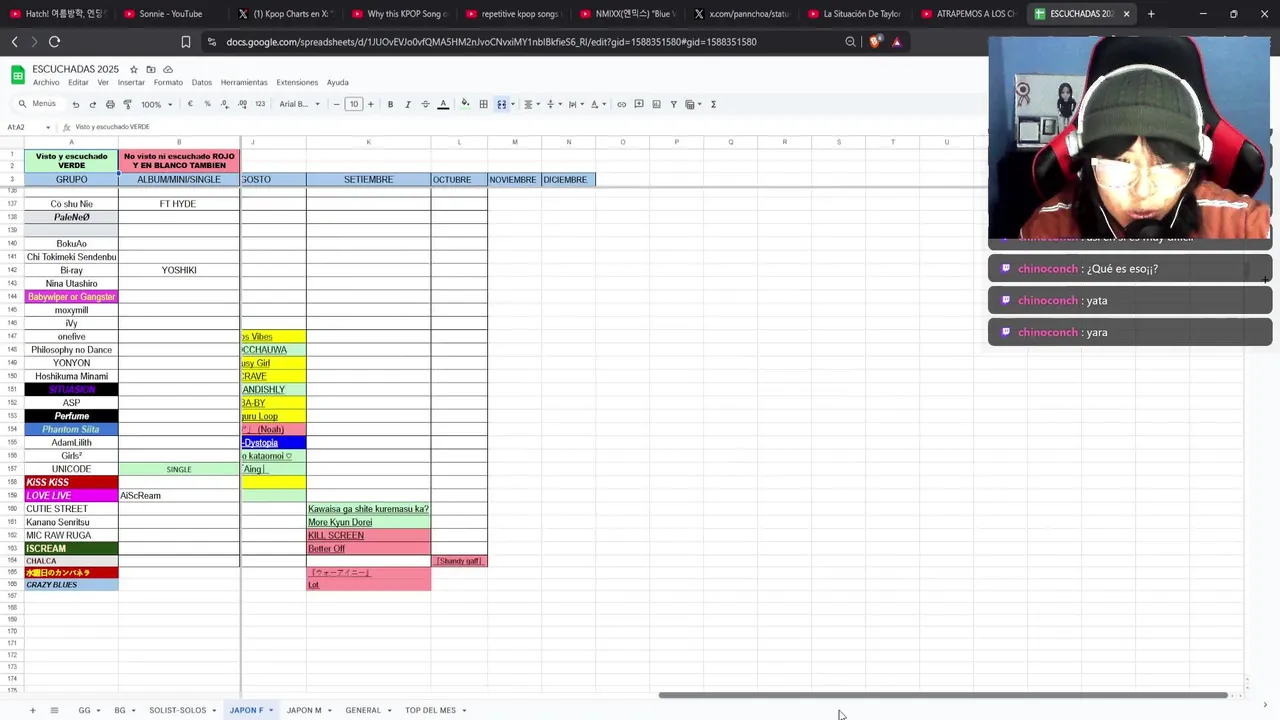
Task: Click the font size field
Action: (353, 104)
